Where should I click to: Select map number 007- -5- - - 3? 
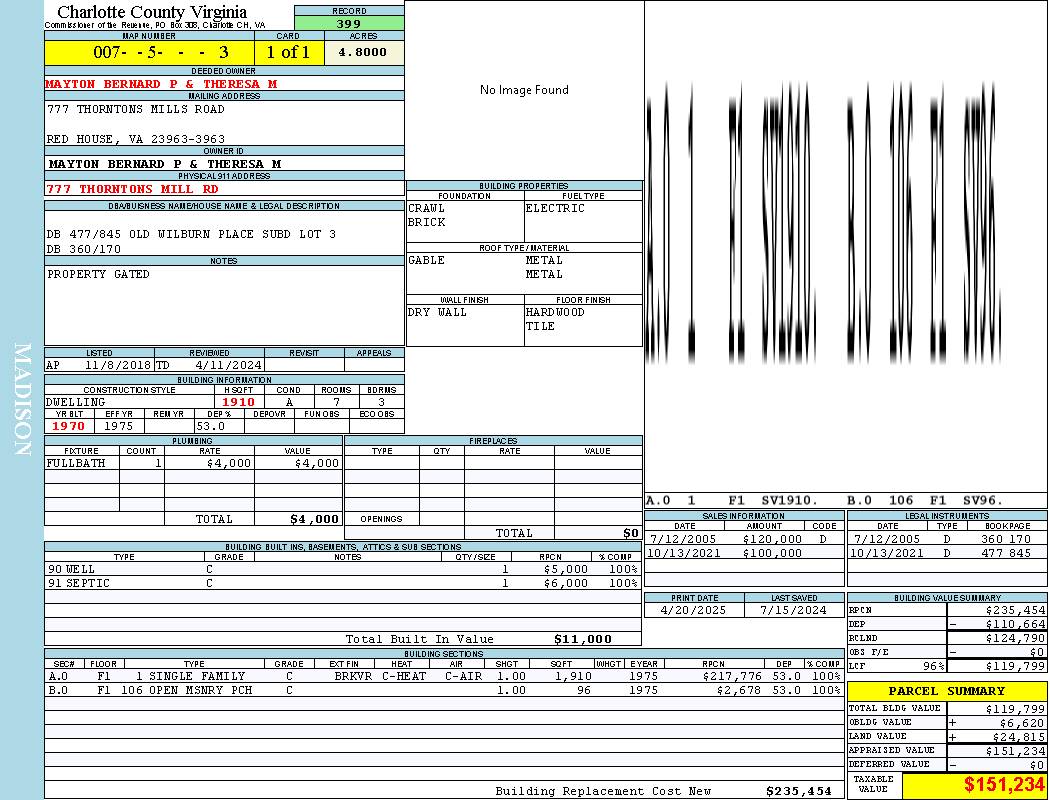[161, 52]
